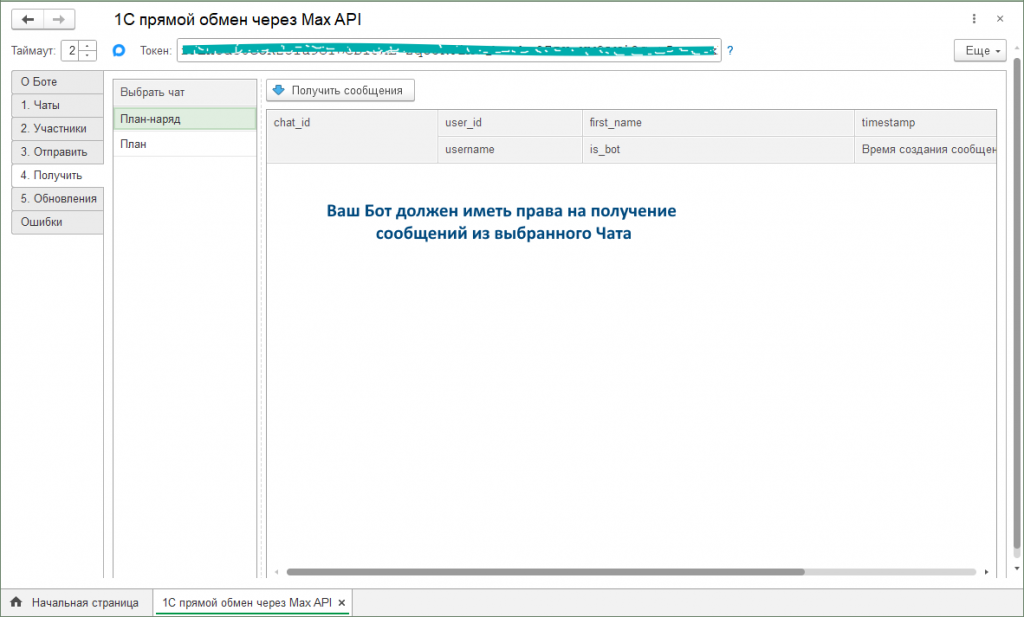Open the 5. Обновления tab
Image resolution: width=1024 pixels, height=617 pixels.
57,198
